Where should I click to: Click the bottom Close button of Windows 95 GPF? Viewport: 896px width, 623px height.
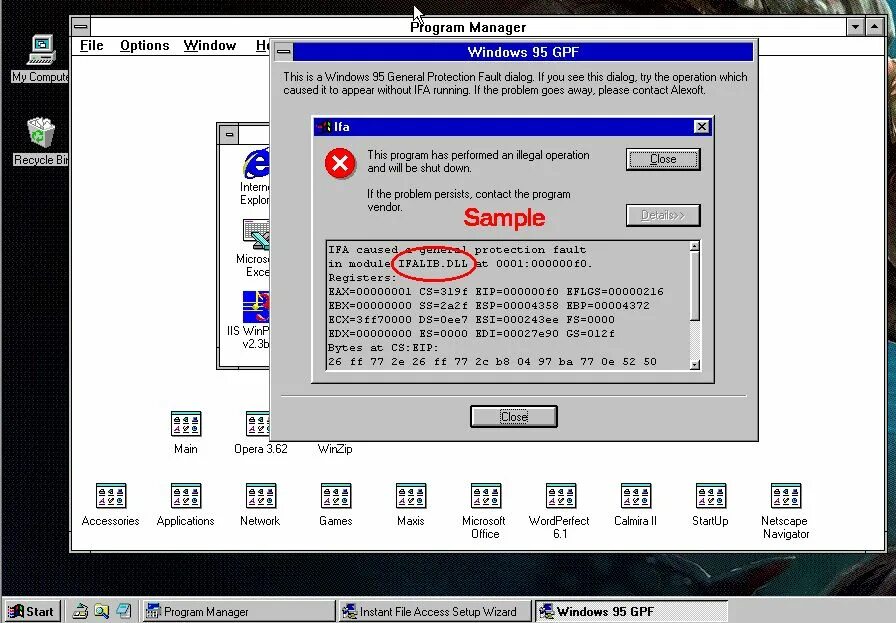[x=514, y=417]
